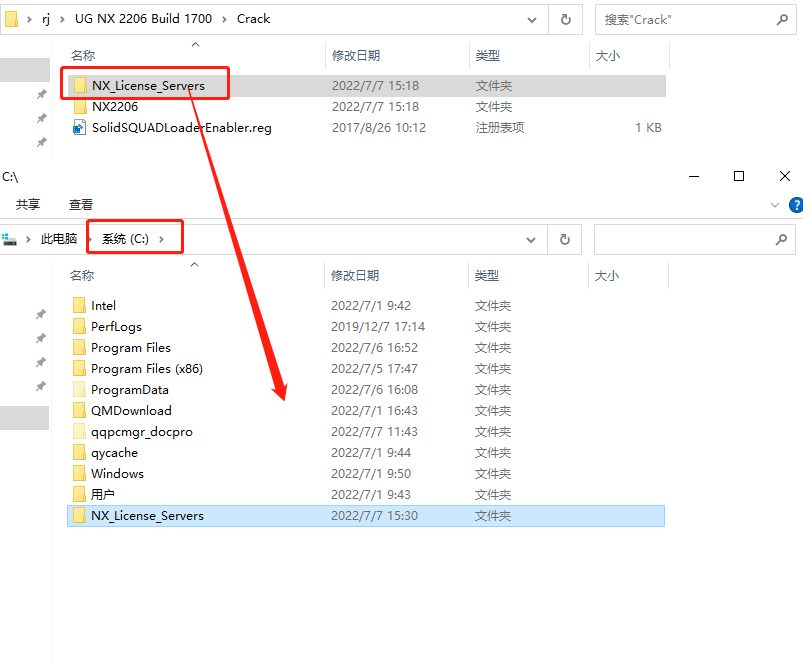Switch to the 查看 tab

[80, 204]
